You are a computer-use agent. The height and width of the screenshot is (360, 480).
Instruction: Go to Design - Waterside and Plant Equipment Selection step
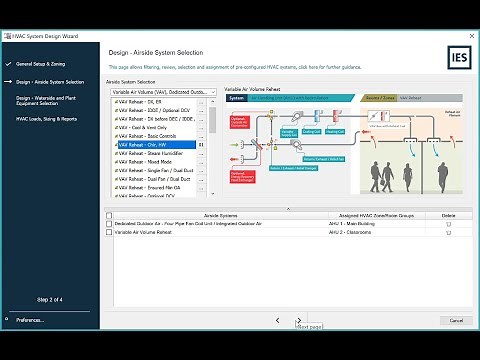point(46,101)
